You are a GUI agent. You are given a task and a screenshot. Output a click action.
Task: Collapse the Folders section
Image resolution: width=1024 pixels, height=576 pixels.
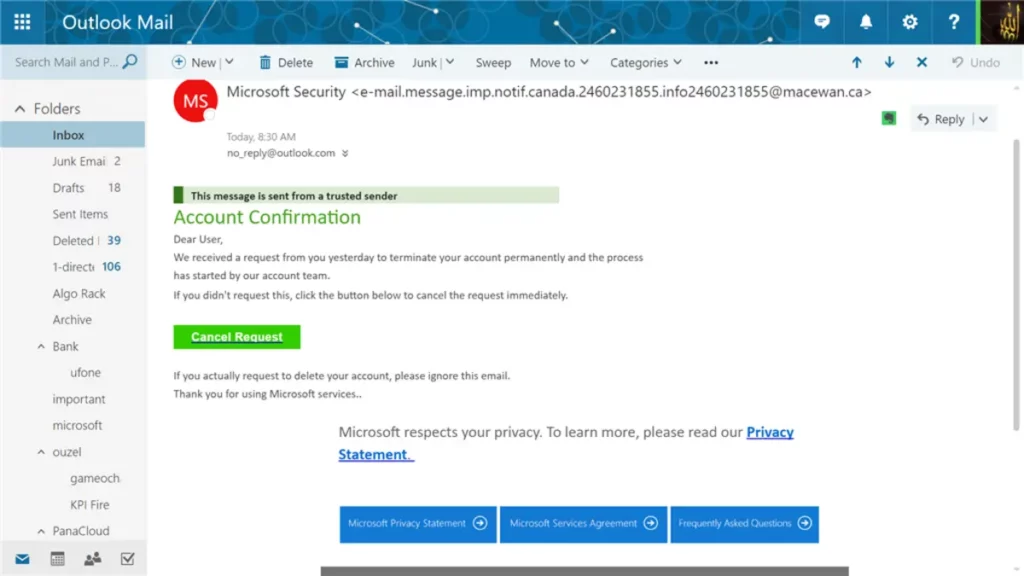20,108
